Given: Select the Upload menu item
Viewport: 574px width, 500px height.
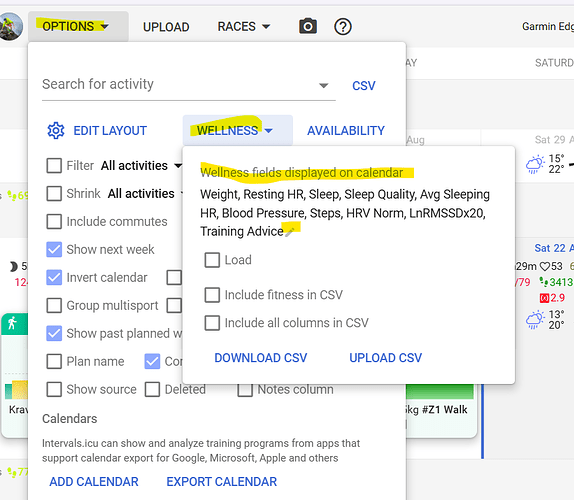Looking at the screenshot, I should tap(166, 27).
